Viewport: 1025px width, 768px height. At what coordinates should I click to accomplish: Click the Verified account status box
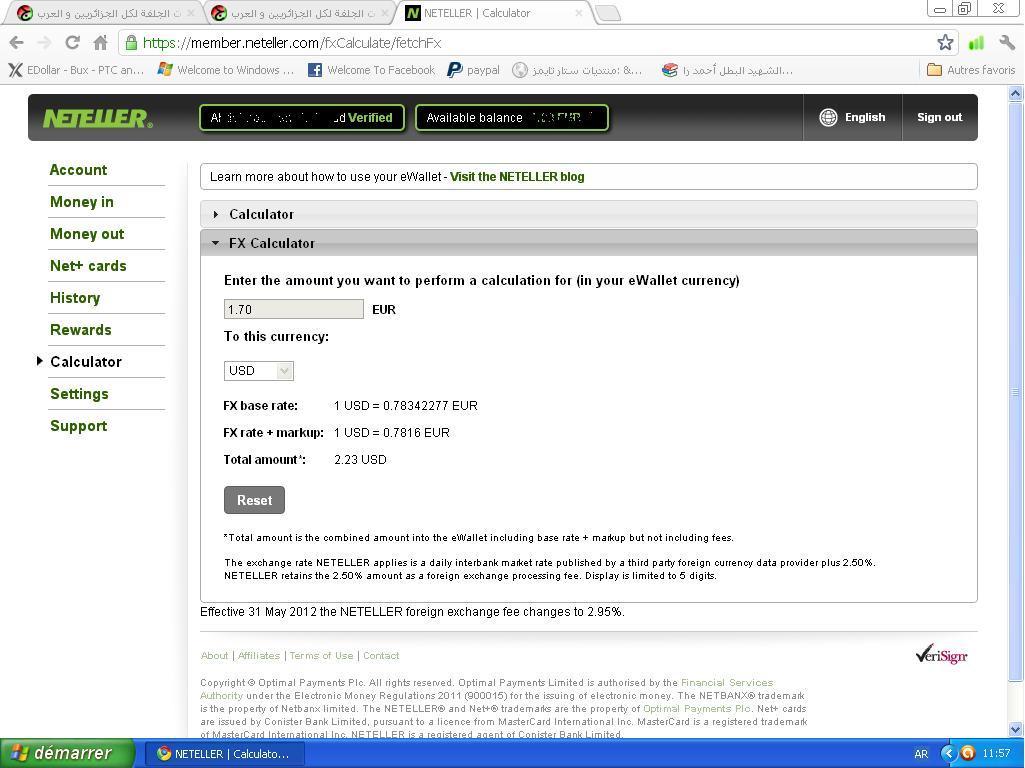pos(302,118)
